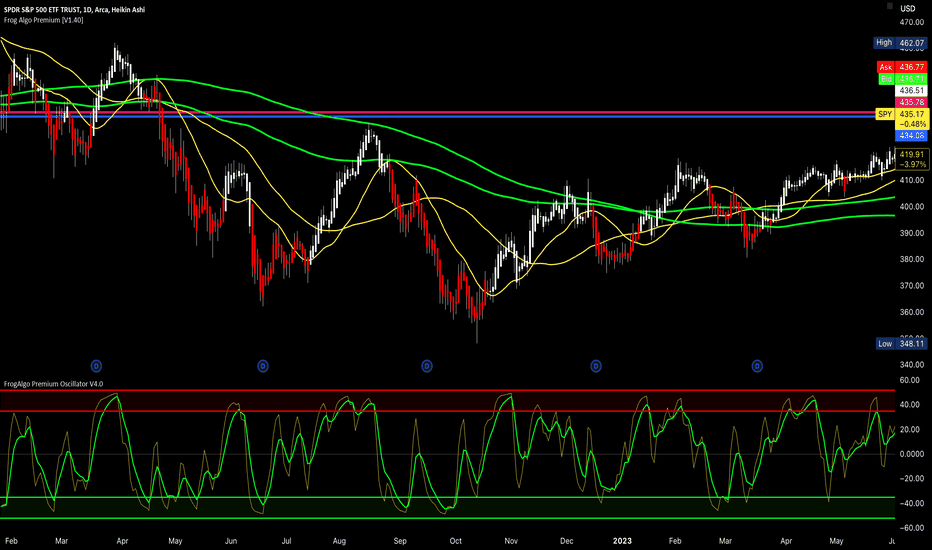This screenshot has height=550, width=932.
Task: Click the 60.00 oscillator axis value
Action: click(x=909, y=380)
